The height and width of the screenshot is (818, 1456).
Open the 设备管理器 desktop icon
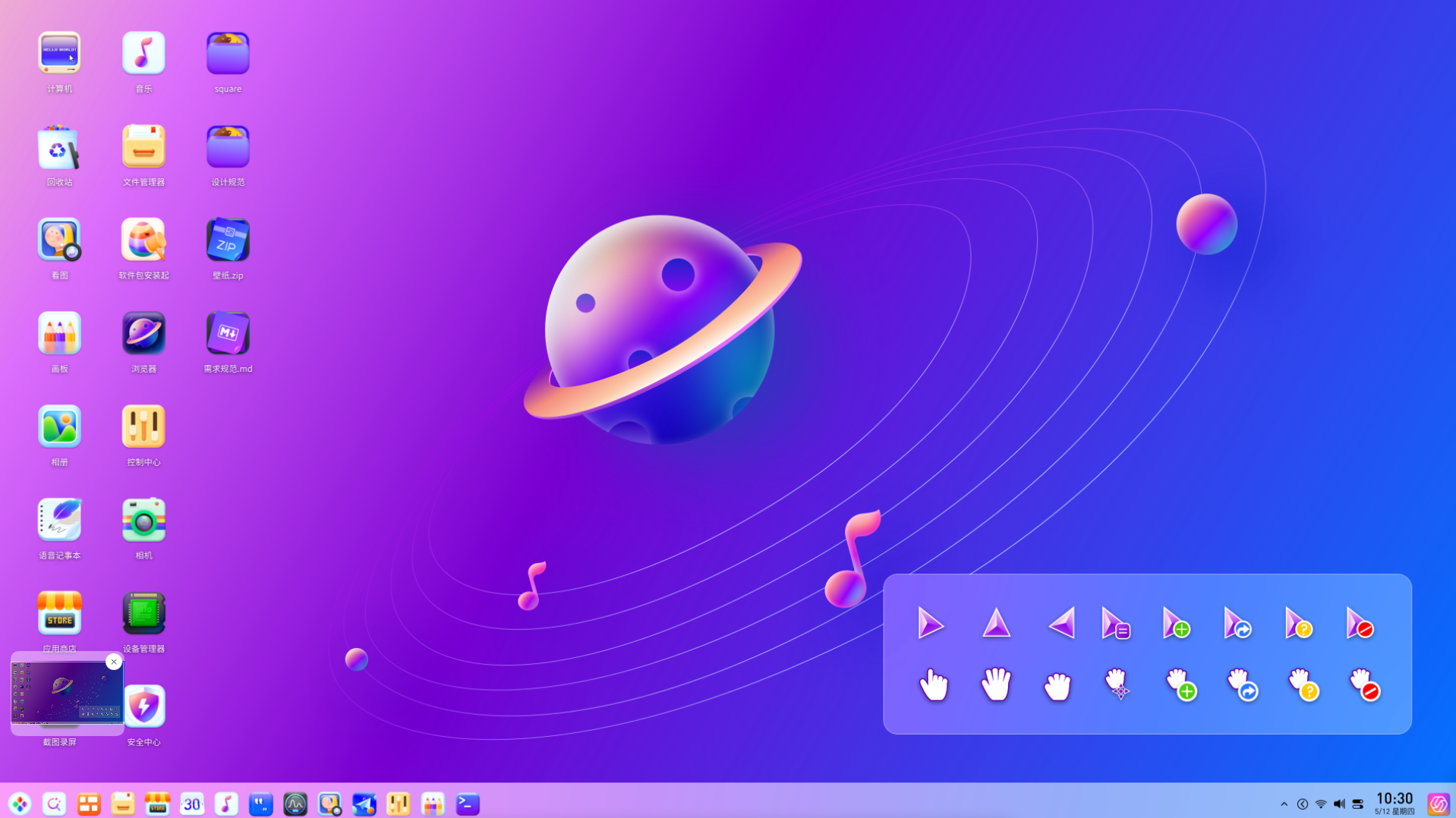(143, 613)
